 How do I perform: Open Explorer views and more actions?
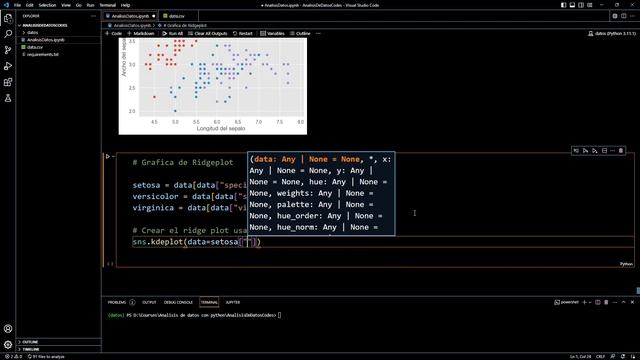coord(93,16)
